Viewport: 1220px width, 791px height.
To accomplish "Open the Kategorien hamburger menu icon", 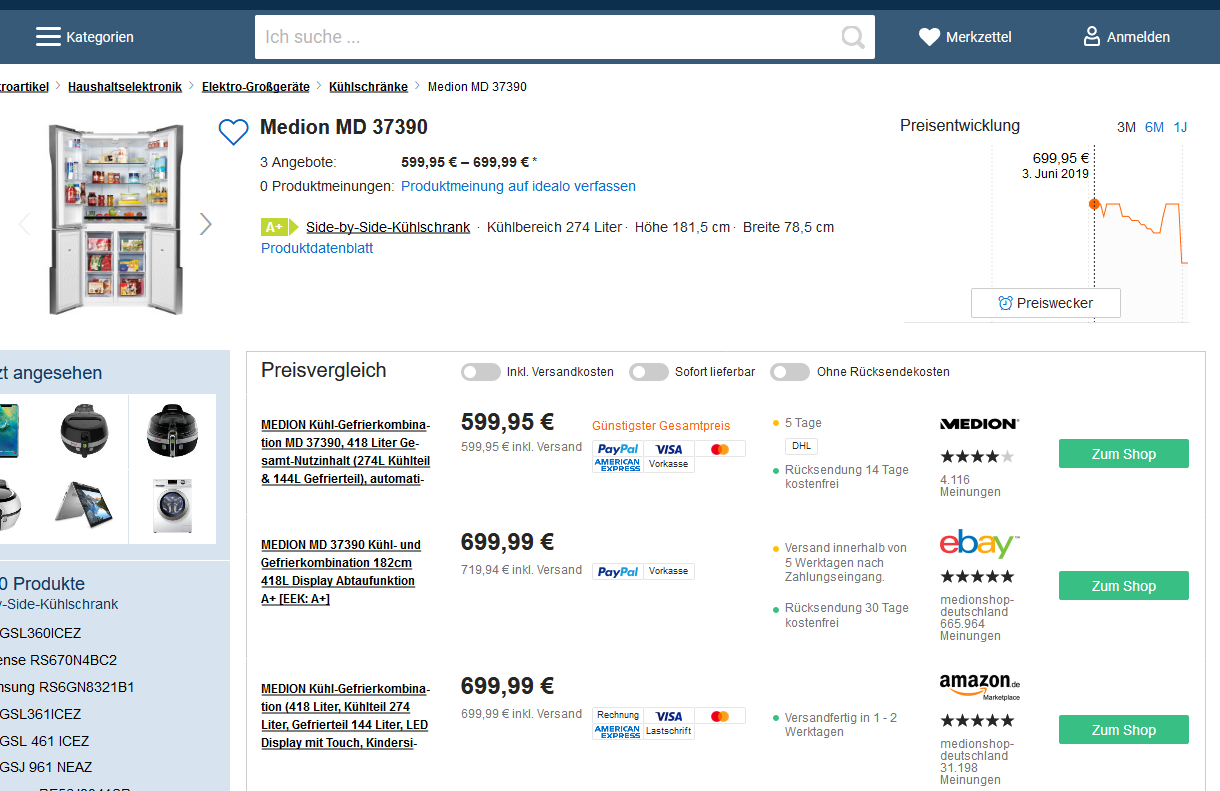I will pos(48,37).
